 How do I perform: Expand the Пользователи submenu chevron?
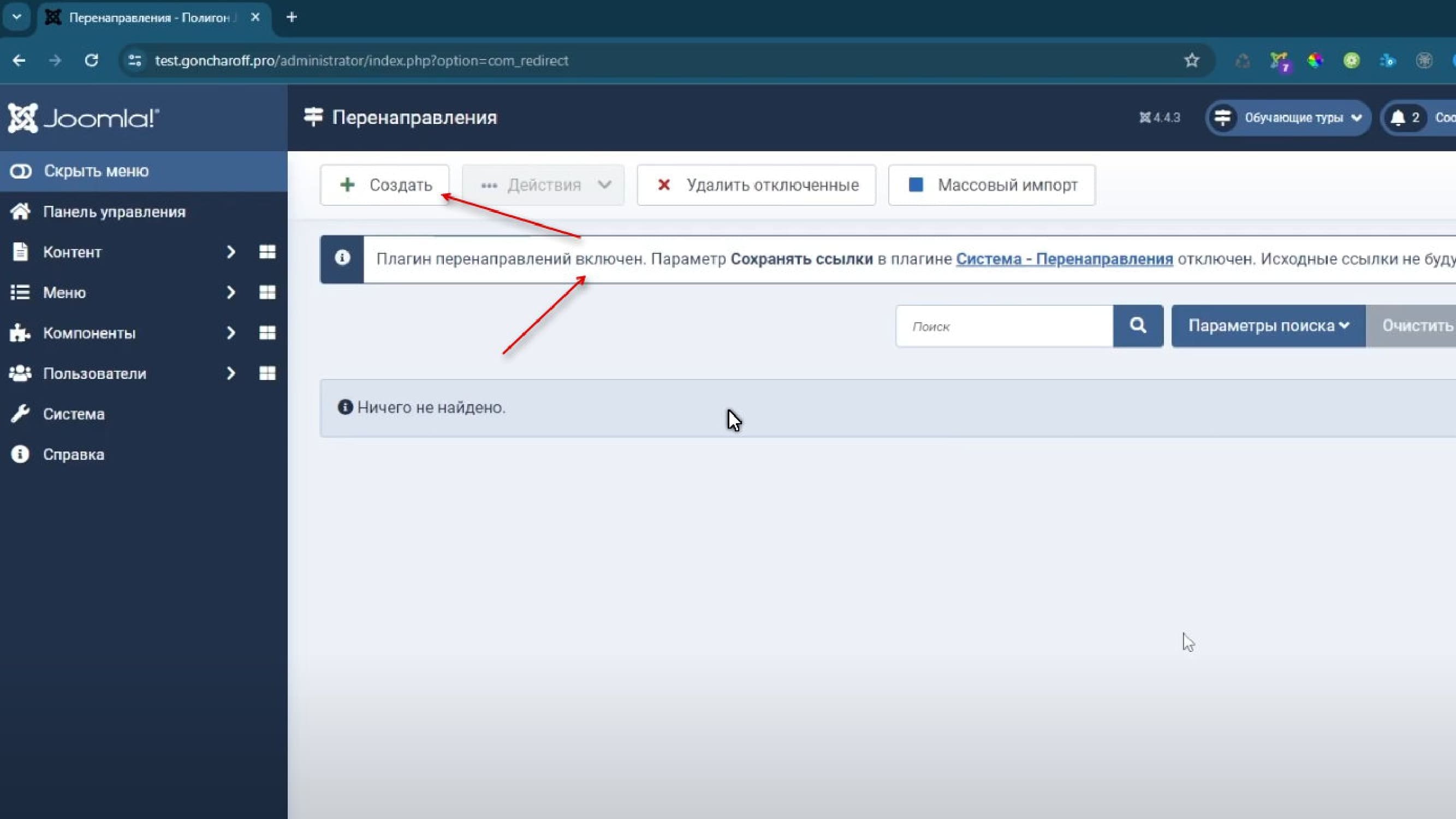pos(230,373)
